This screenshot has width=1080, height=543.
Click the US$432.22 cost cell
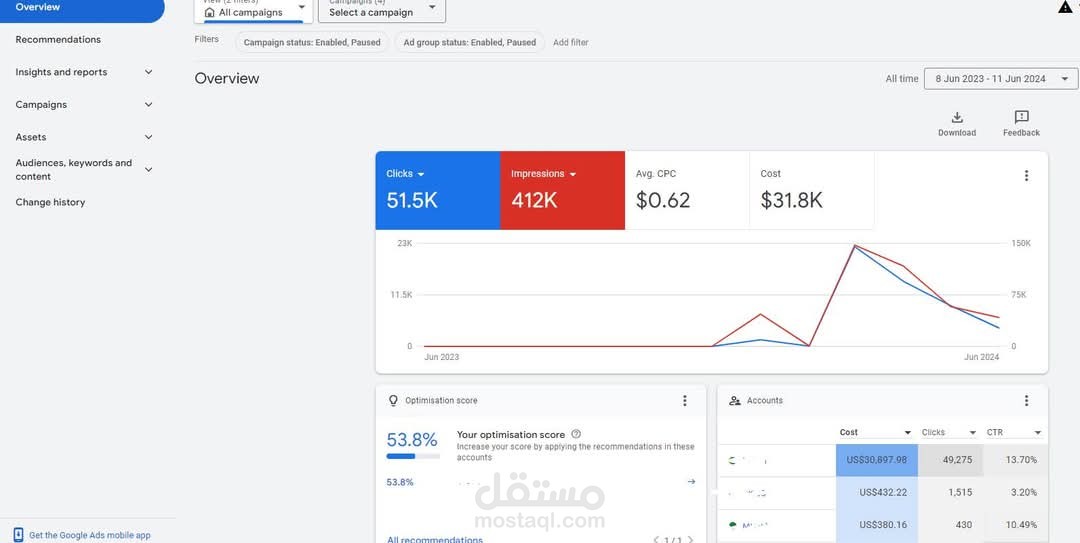pyautogui.click(x=877, y=492)
